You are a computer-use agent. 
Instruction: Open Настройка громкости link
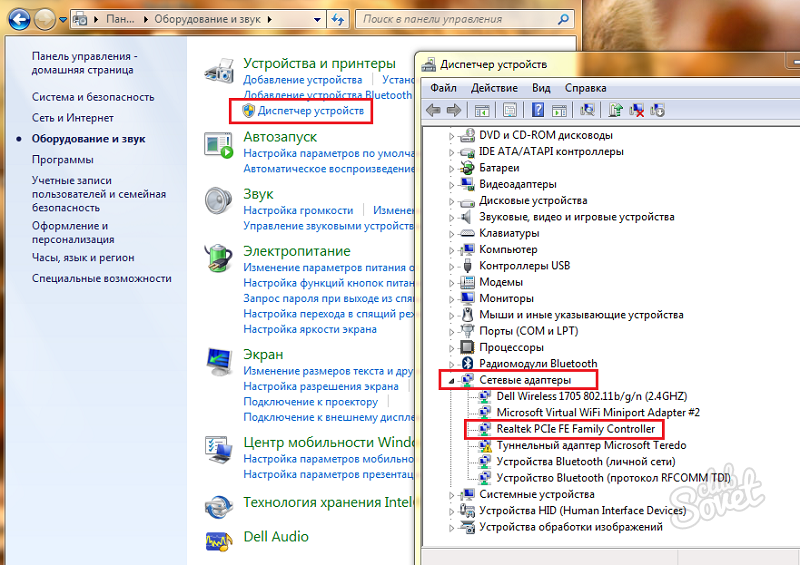(x=298, y=210)
